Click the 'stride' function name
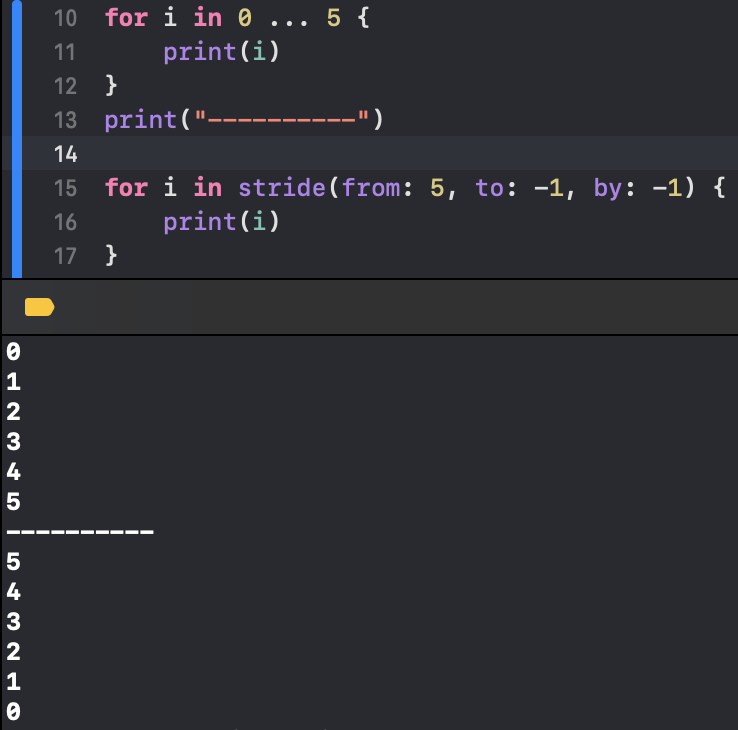738x730 pixels. coord(281,188)
